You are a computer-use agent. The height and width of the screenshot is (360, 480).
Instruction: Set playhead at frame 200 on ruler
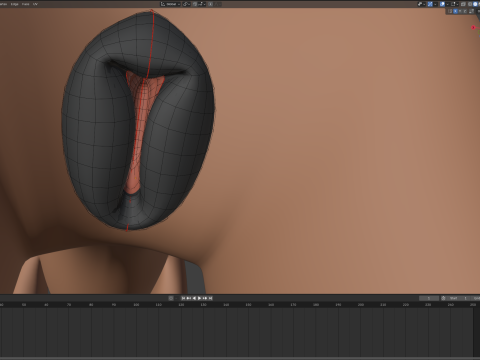point(361,305)
